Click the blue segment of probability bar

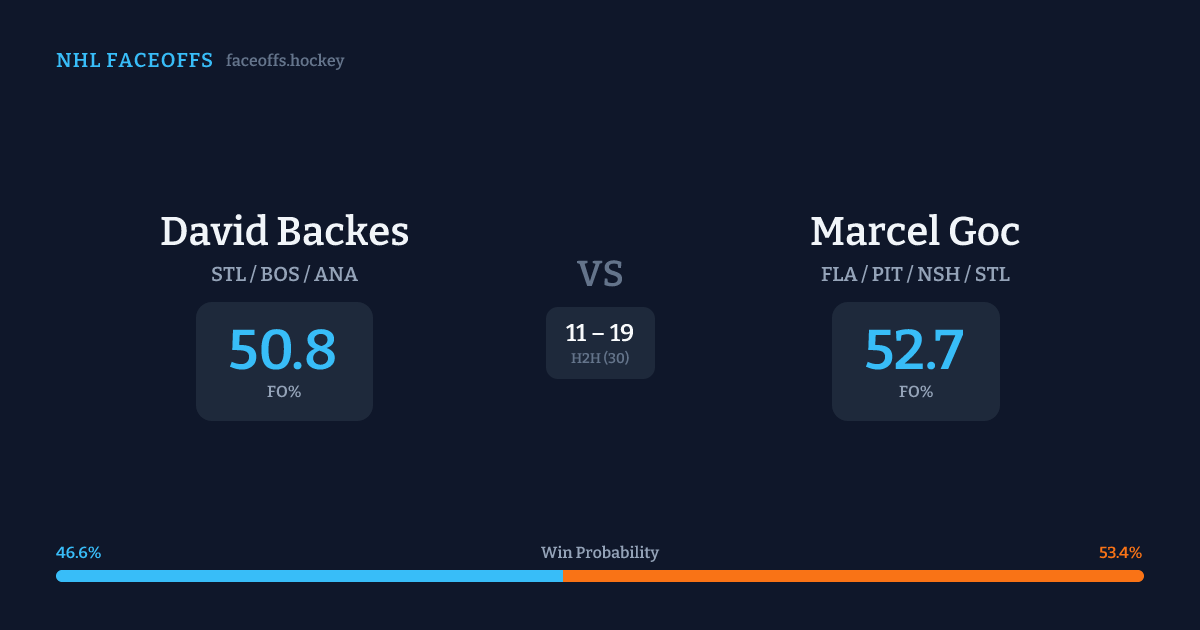310,576
